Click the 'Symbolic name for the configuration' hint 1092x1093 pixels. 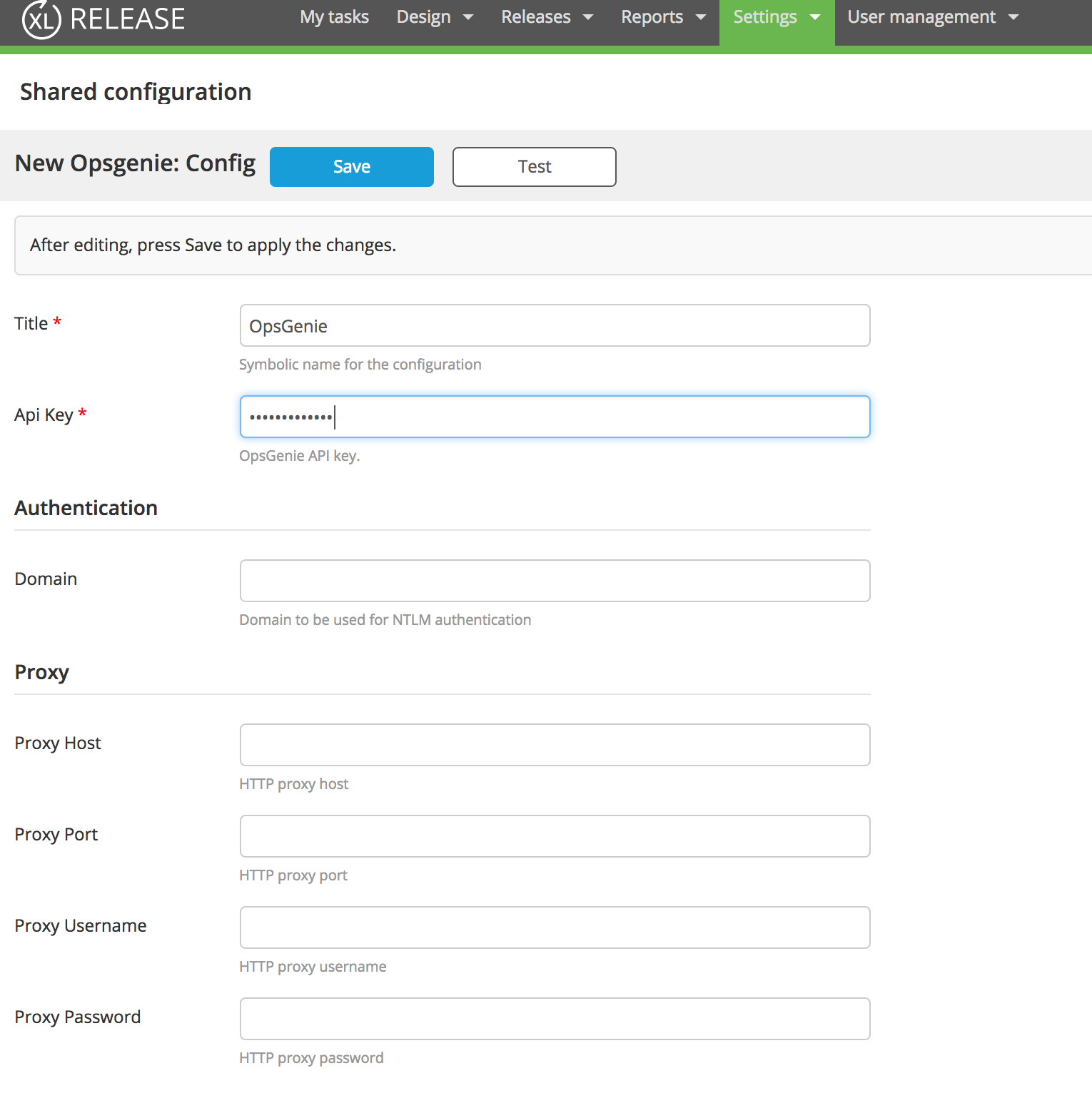[360, 365]
